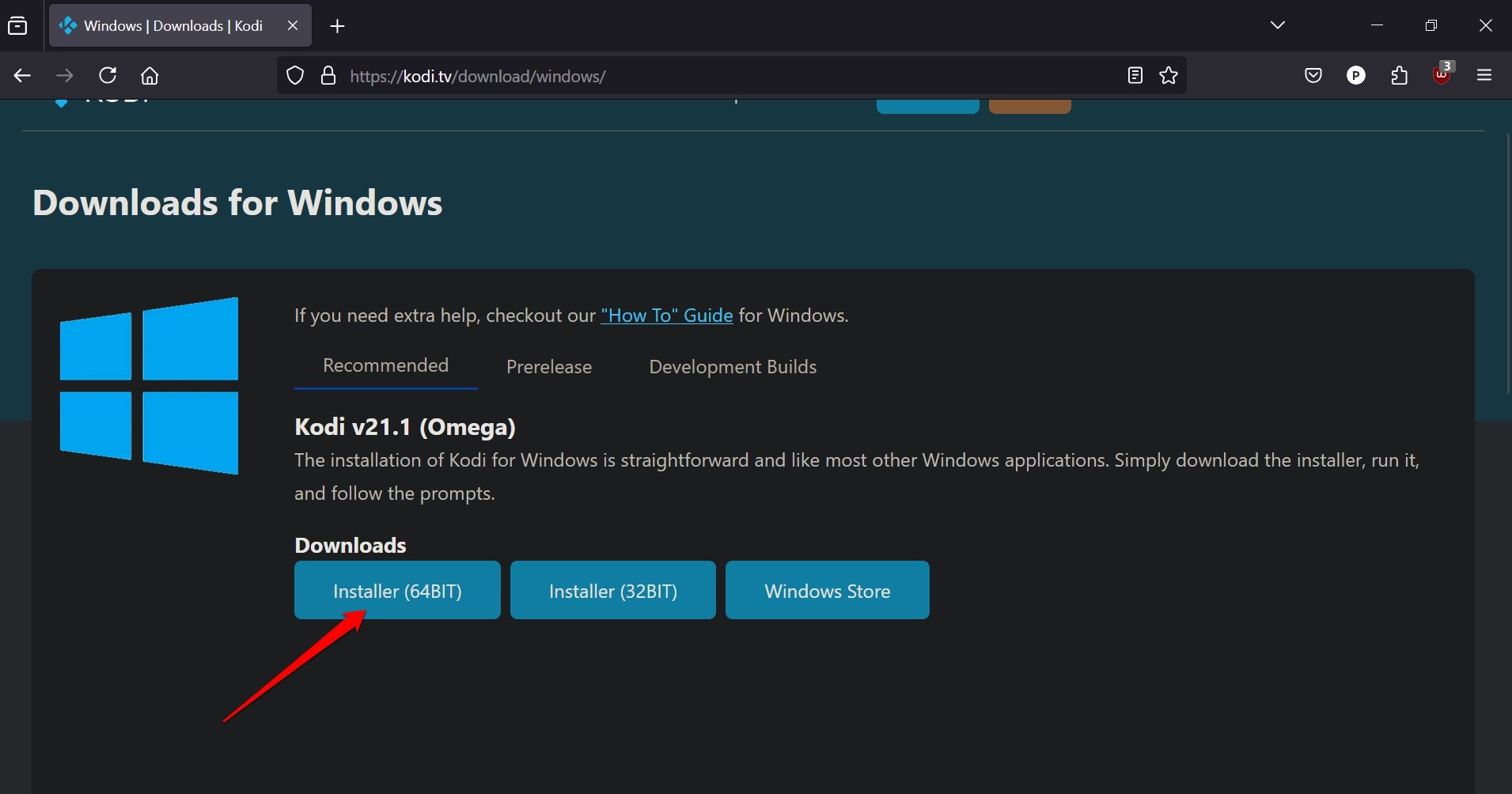This screenshot has width=1512, height=794.
Task: Open the "How To" Guide link
Action: tap(667, 316)
